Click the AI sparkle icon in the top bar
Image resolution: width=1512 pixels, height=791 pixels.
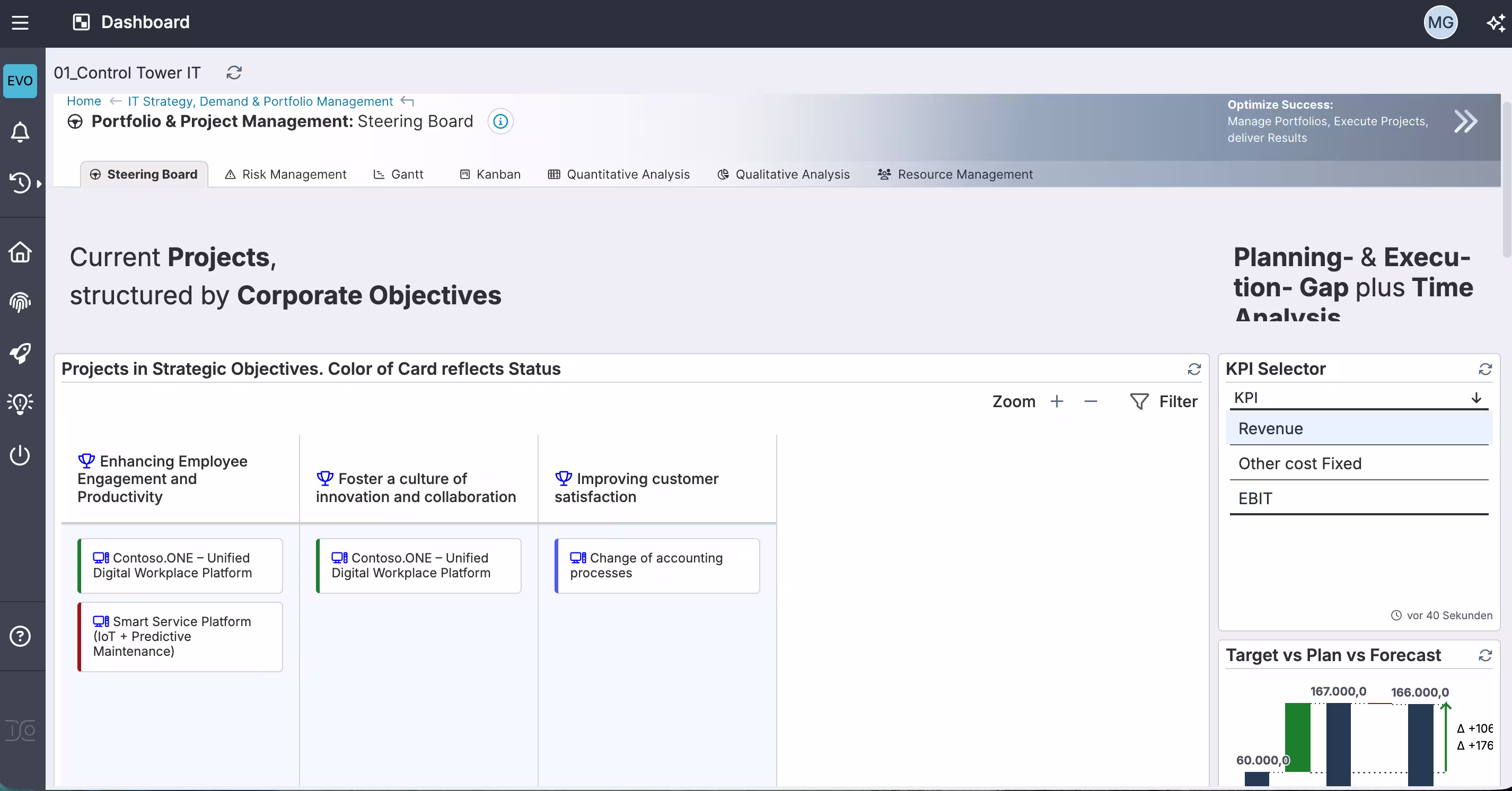click(1496, 22)
